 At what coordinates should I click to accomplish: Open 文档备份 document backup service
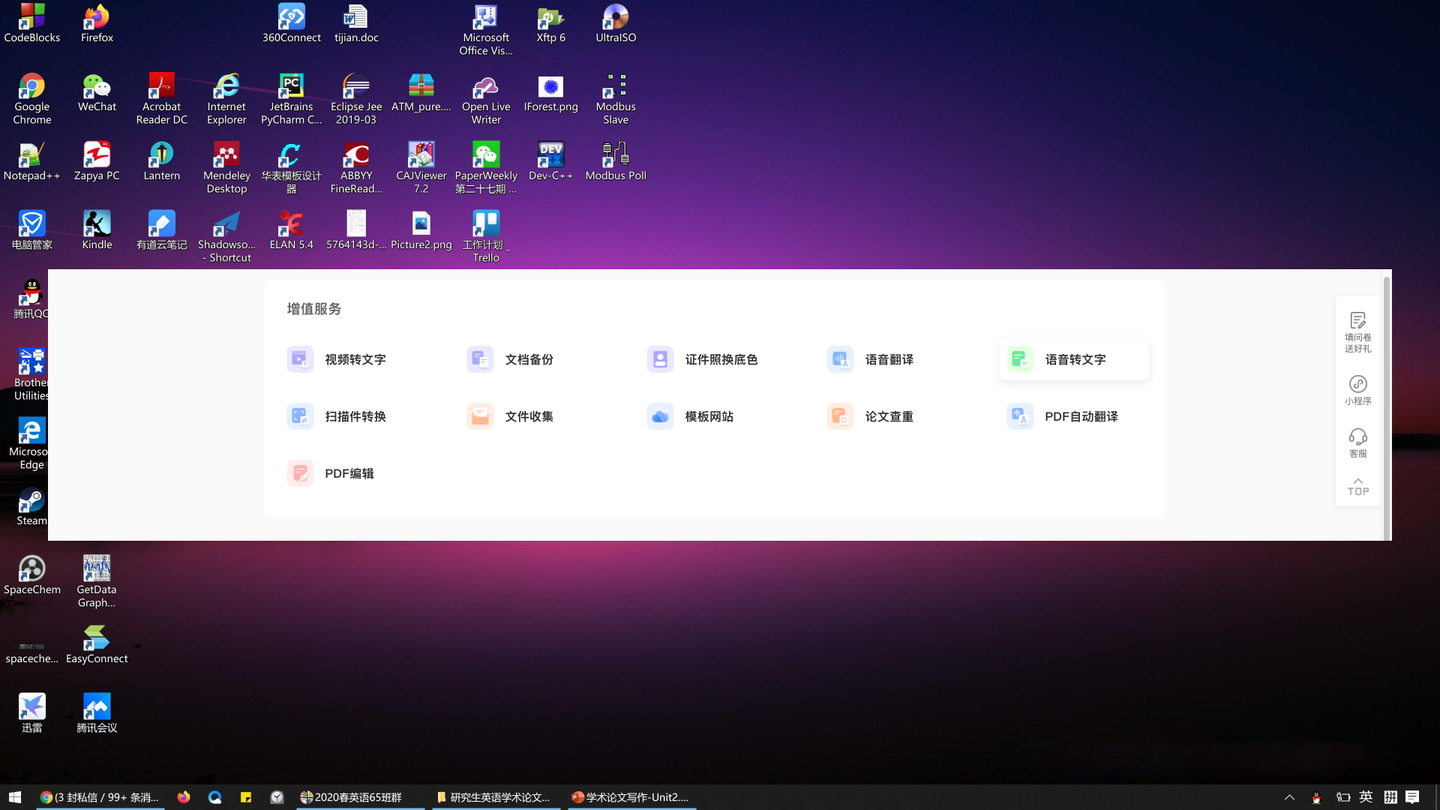pos(511,359)
